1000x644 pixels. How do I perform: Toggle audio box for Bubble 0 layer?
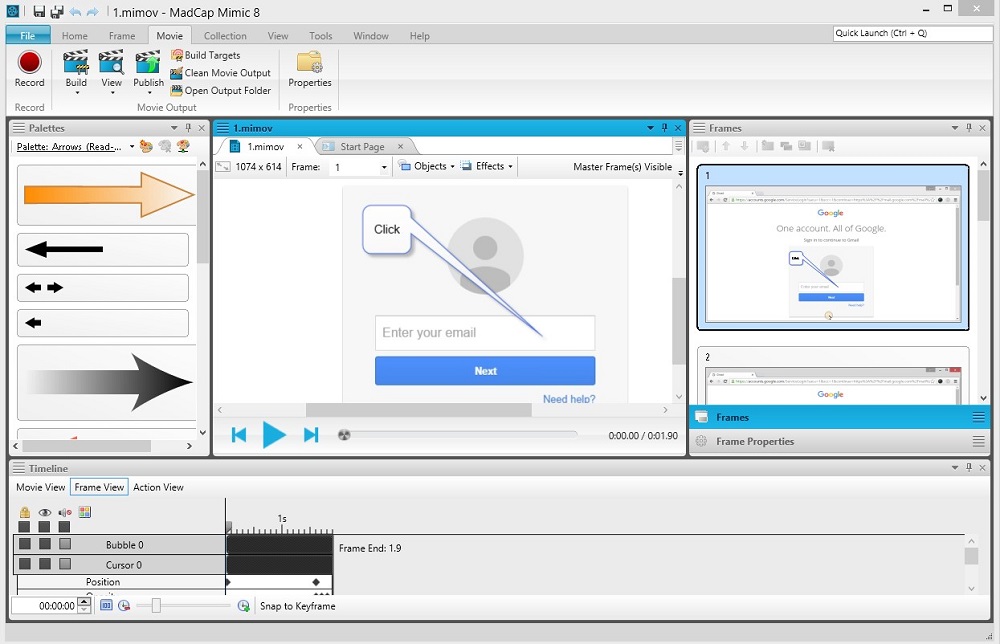coord(65,544)
